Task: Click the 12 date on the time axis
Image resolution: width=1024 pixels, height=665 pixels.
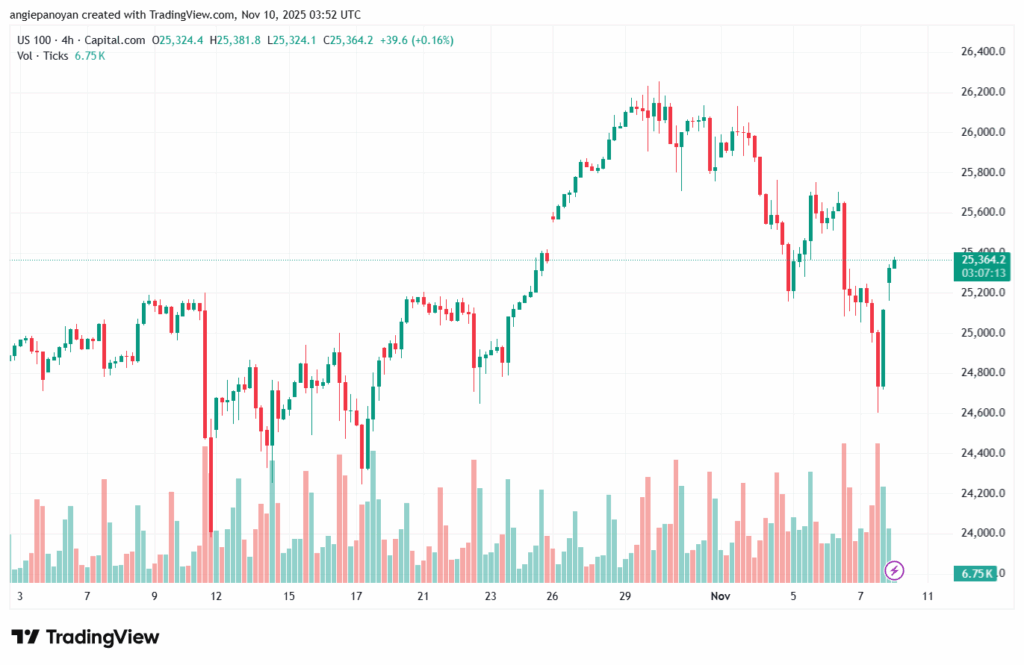Action: [x=216, y=596]
